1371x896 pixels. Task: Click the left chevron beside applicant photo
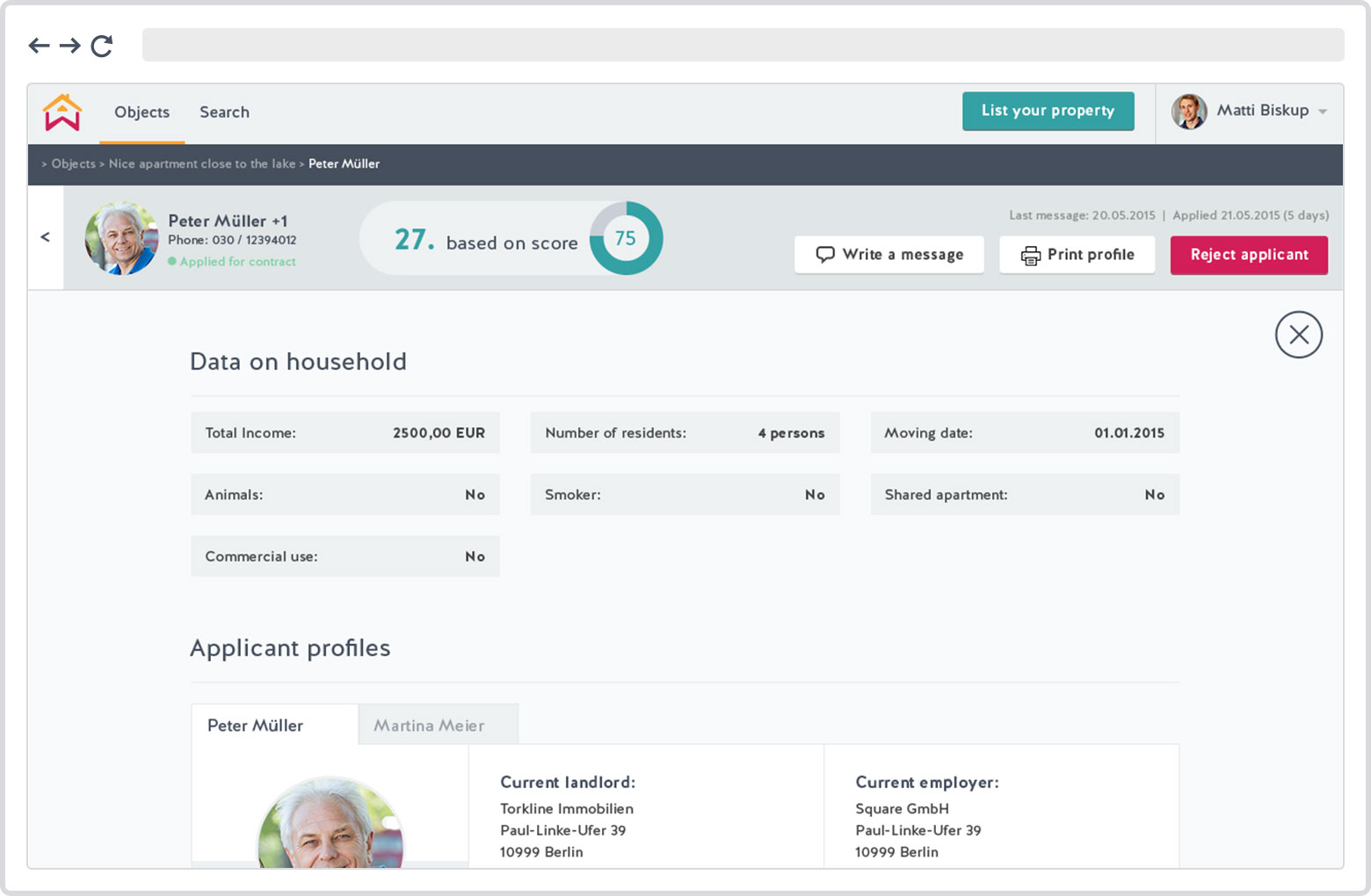46,237
